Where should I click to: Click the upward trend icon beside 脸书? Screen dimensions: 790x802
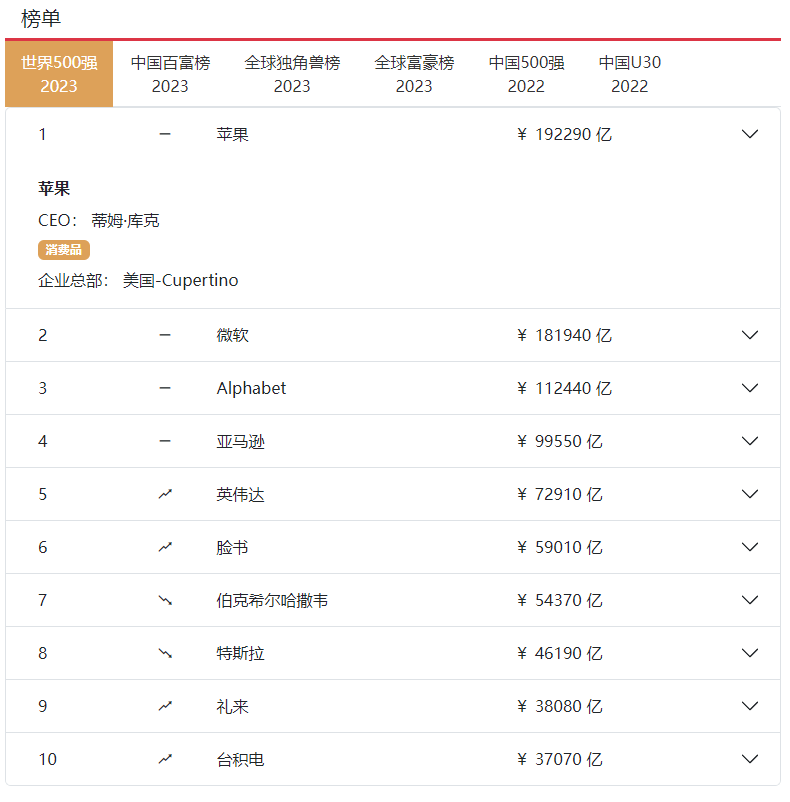(165, 547)
